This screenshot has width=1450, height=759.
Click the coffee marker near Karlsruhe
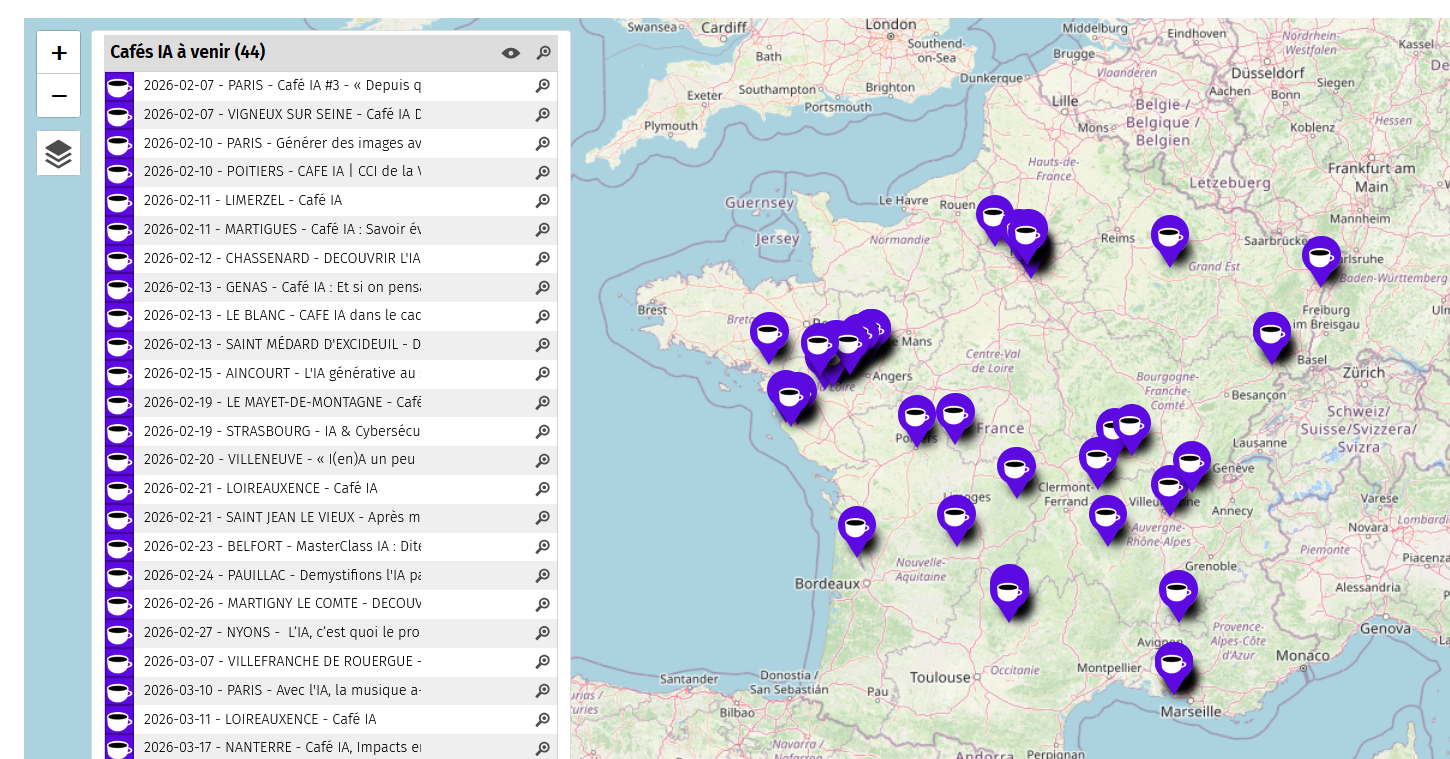pyautogui.click(x=1320, y=256)
